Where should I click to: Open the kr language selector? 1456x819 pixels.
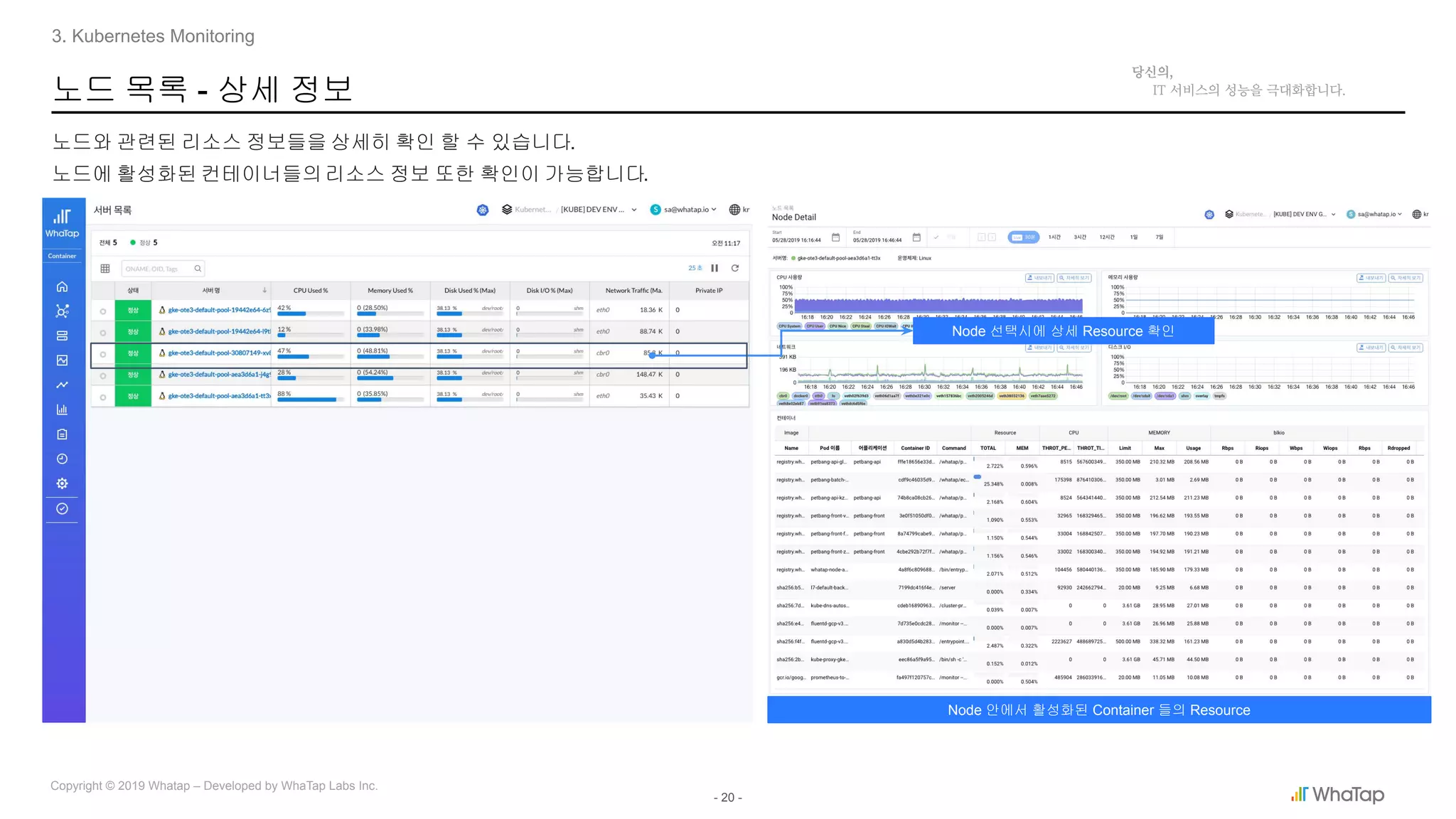tap(740, 210)
